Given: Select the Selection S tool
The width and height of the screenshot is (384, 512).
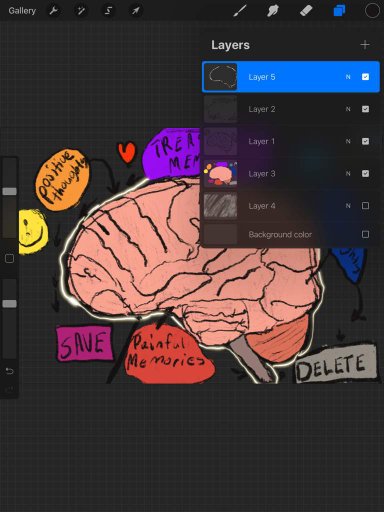Looking at the screenshot, I should click(108, 11).
